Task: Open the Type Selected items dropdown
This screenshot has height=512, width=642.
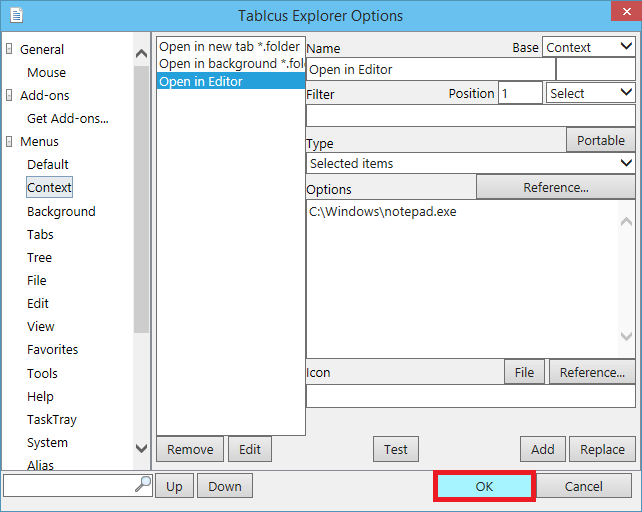Action: coord(470,163)
